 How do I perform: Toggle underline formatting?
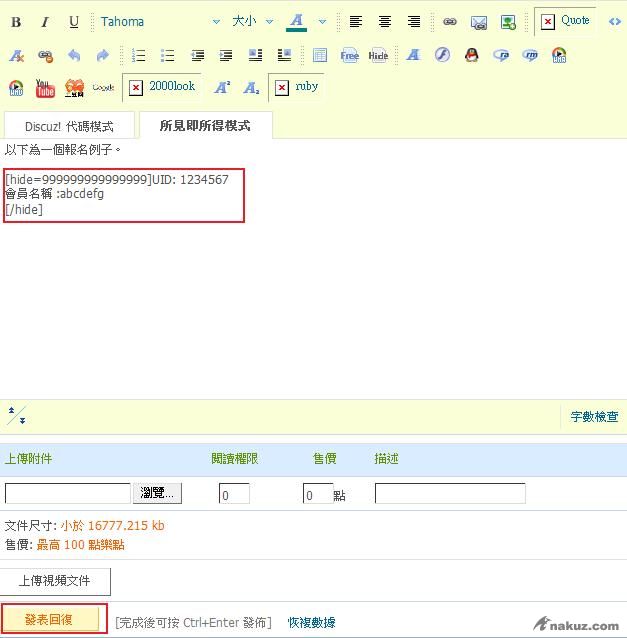(x=74, y=22)
